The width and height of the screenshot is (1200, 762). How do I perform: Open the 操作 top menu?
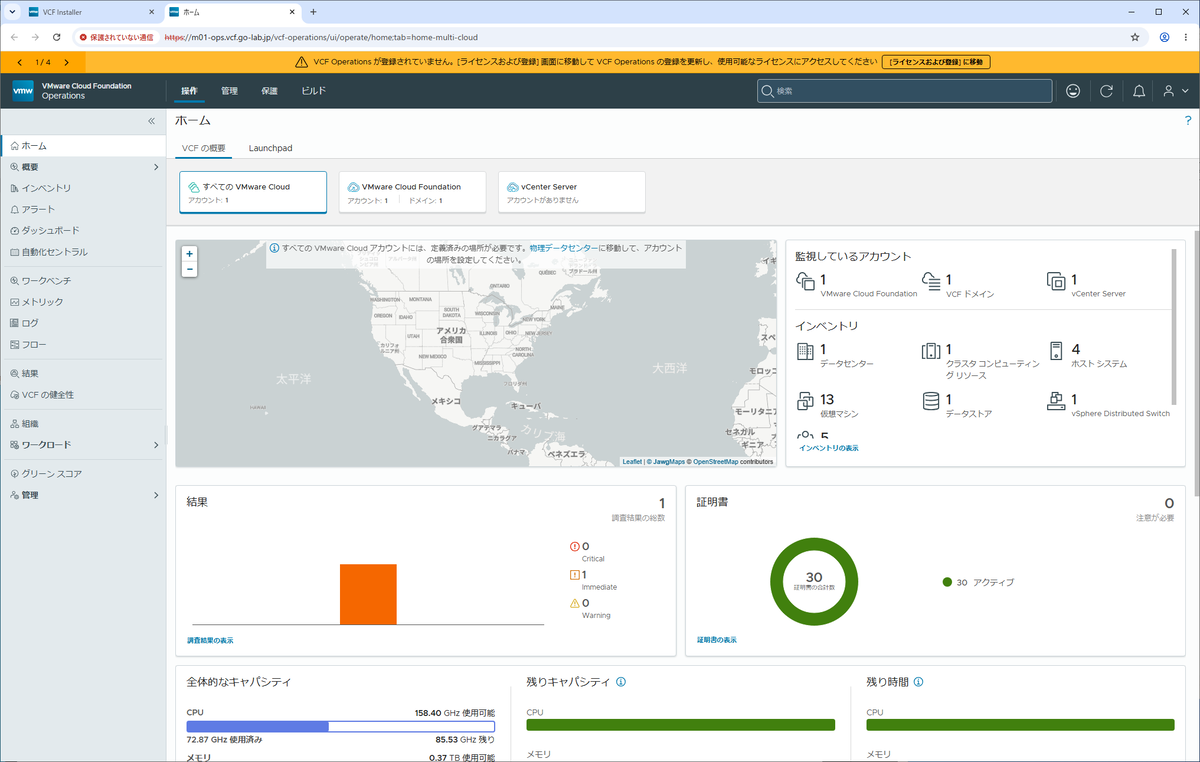[x=189, y=91]
